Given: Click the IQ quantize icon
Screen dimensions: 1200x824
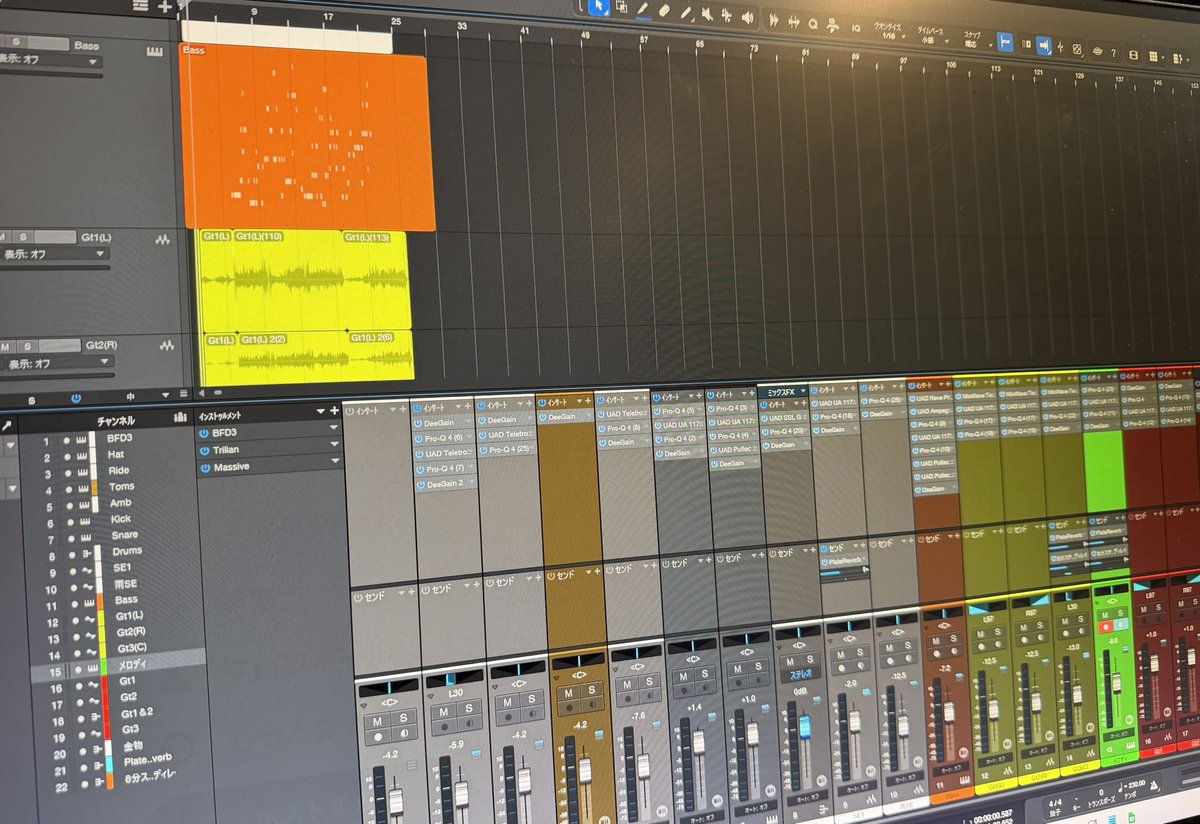Looking at the screenshot, I should 856,27.
